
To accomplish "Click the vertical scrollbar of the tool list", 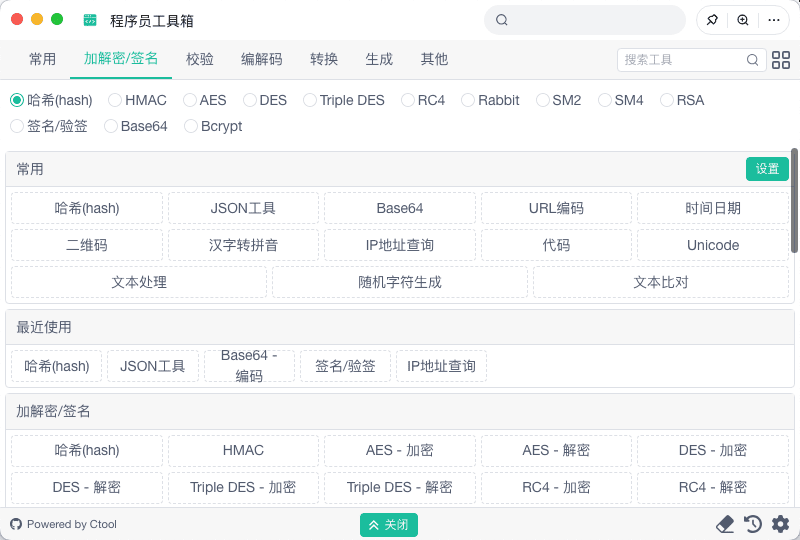I will click(794, 200).
